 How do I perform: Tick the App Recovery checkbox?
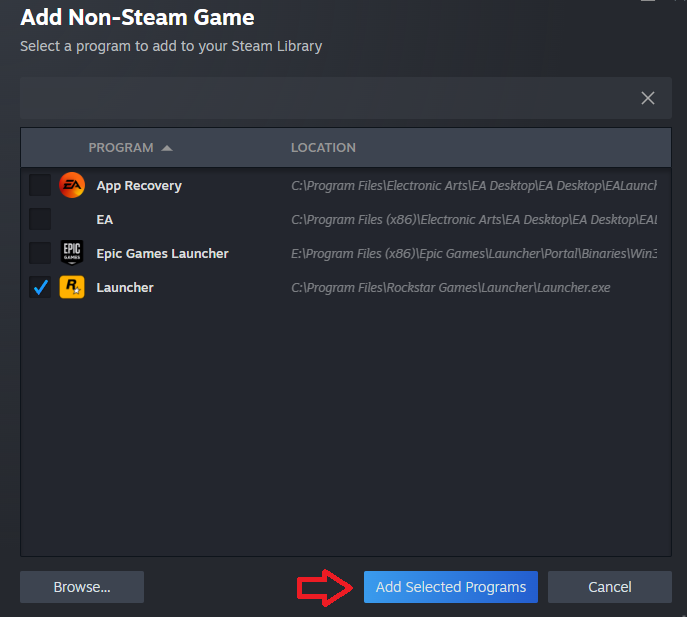(40, 185)
